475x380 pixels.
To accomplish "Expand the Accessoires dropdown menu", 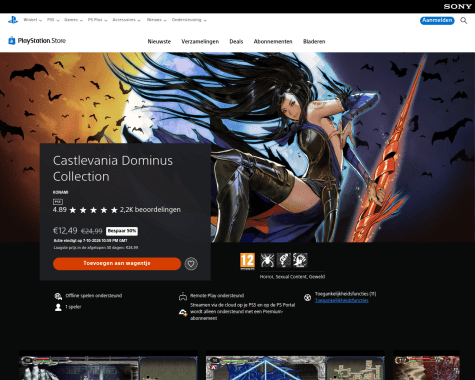I will 126,20.
